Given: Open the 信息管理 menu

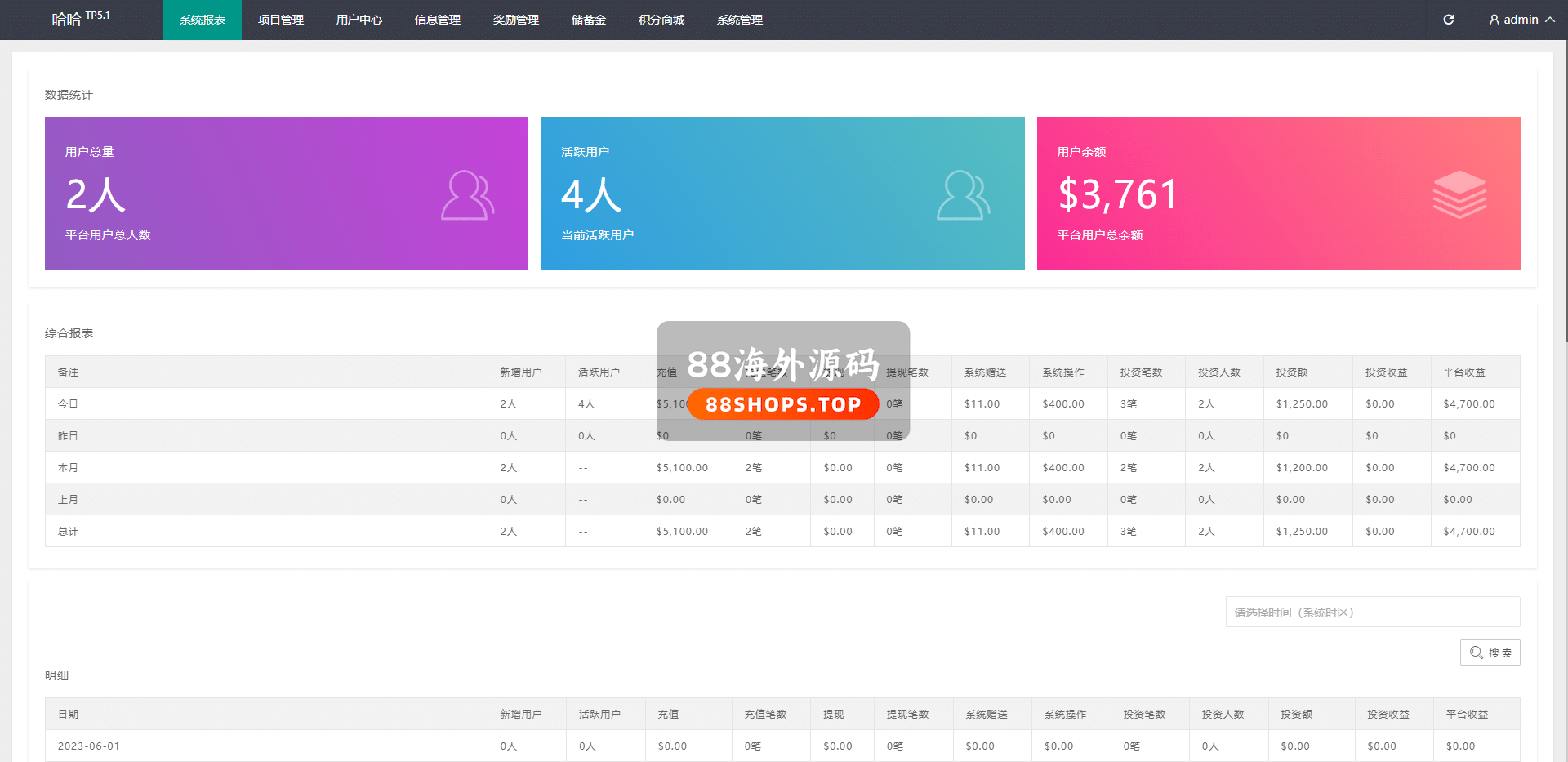Looking at the screenshot, I should [437, 20].
